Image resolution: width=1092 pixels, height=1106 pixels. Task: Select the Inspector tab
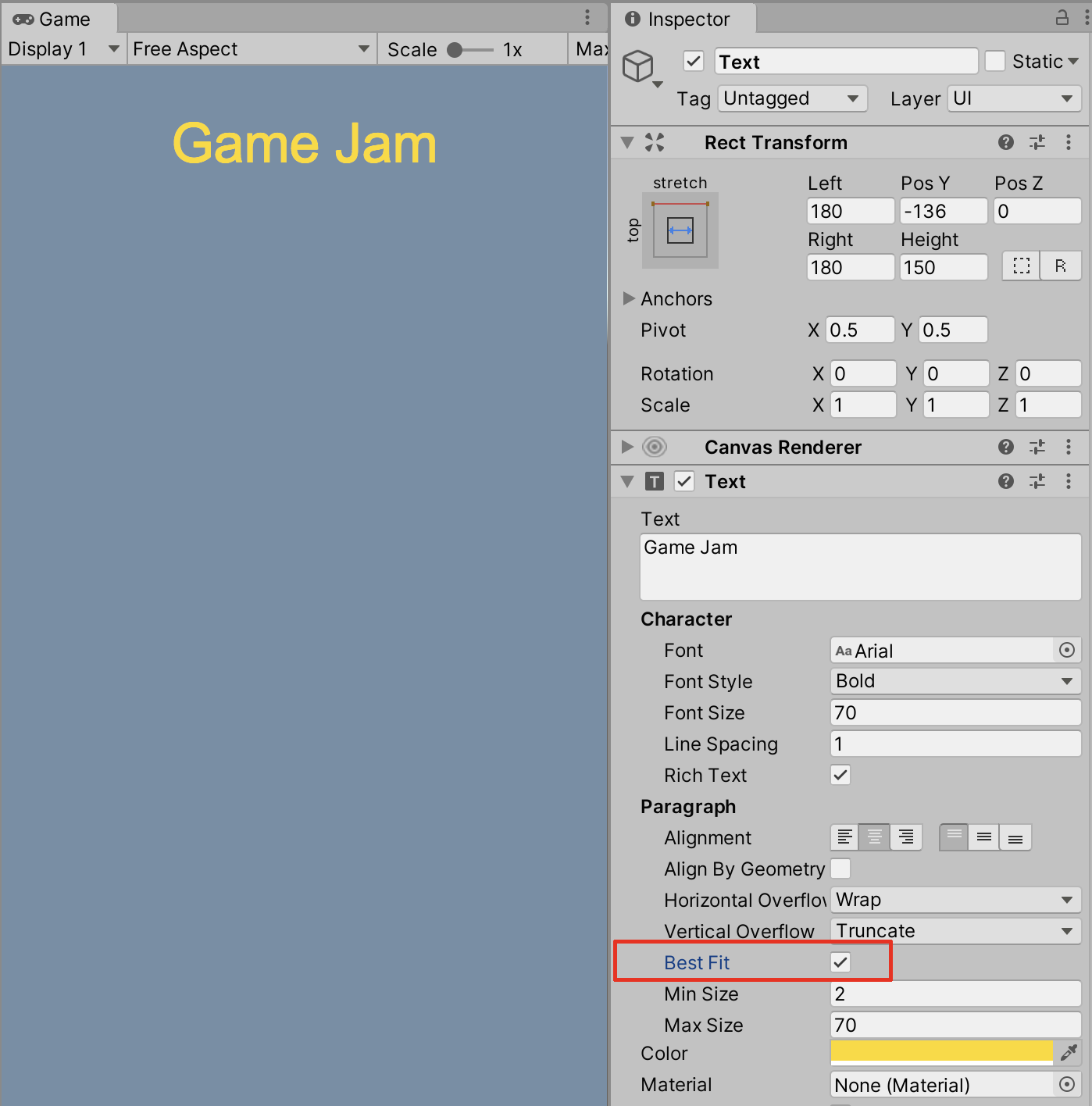click(x=678, y=19)
